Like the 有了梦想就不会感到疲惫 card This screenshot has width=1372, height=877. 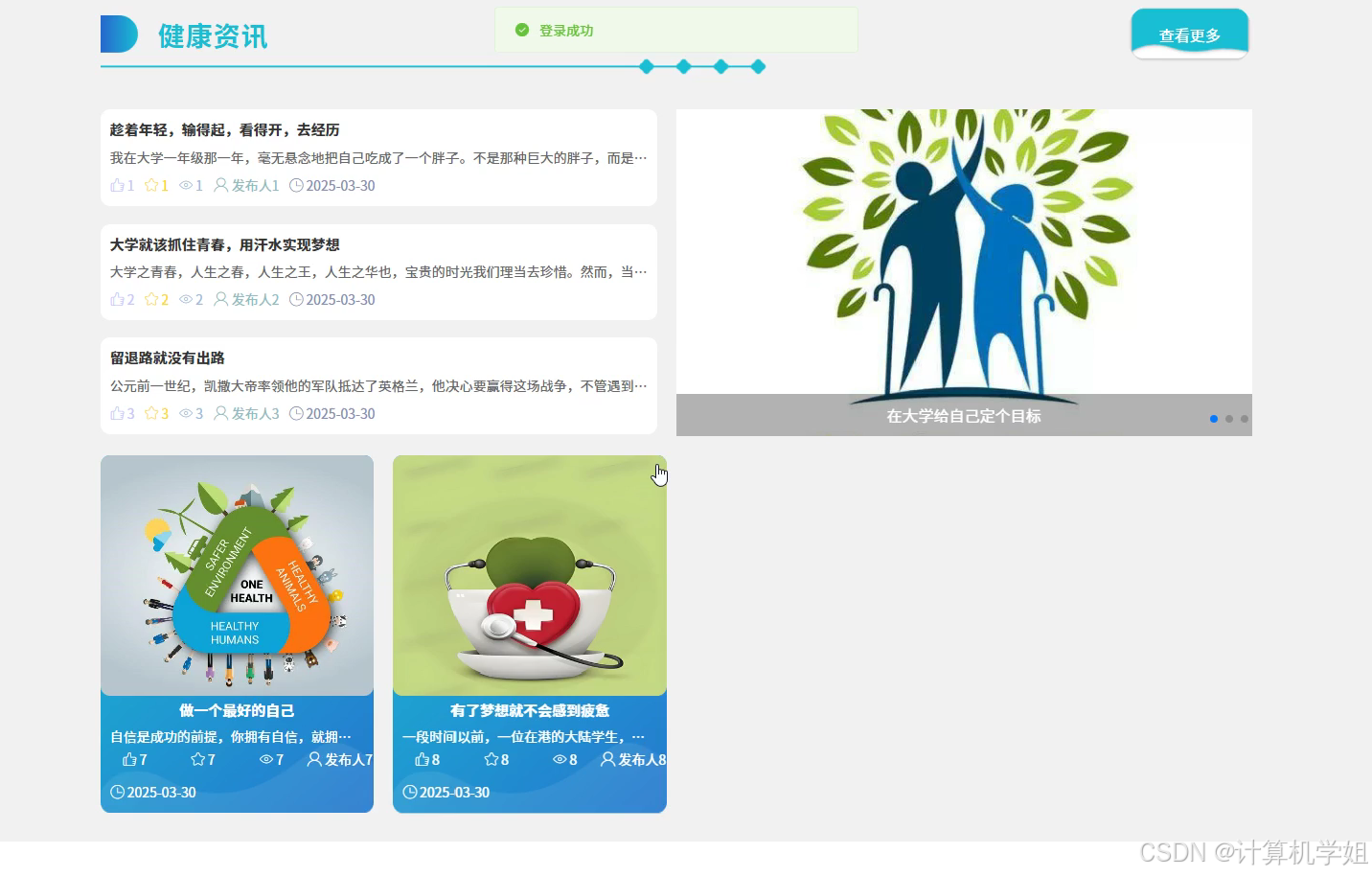(x=422, y=759)
